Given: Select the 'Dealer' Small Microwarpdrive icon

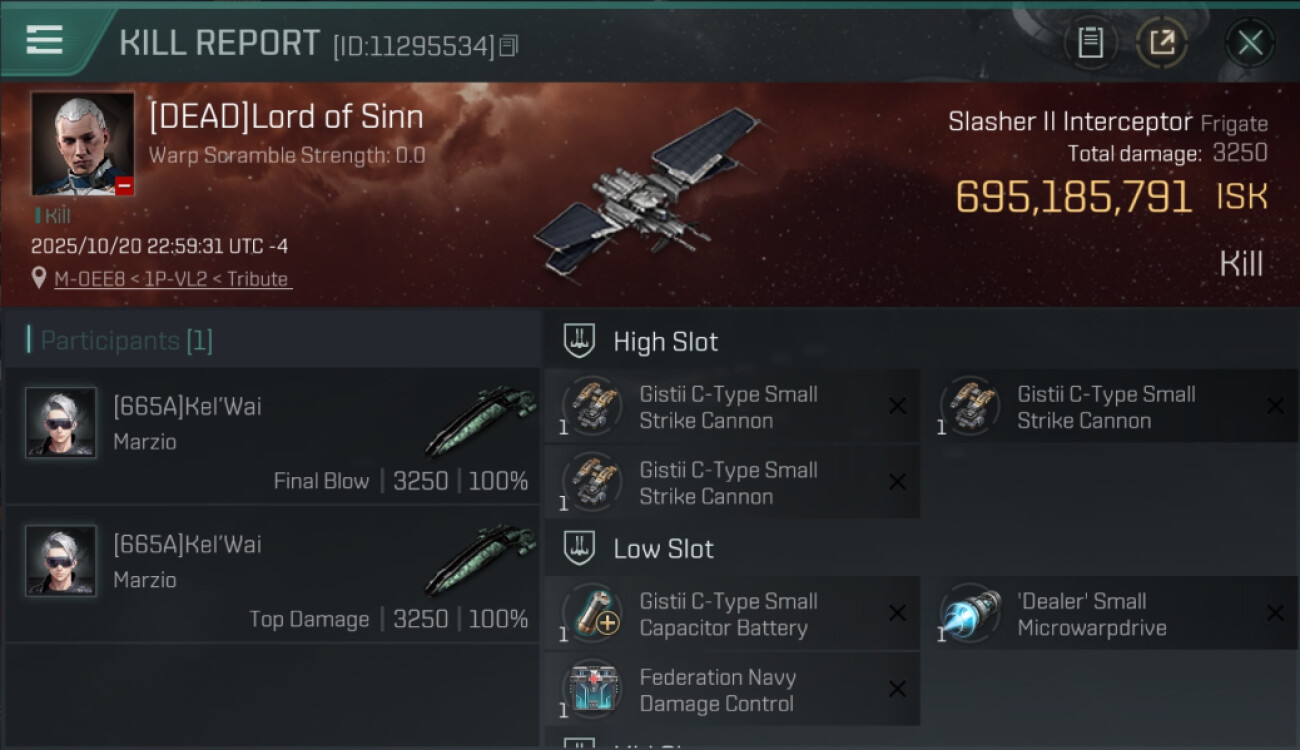Looking at the screenshot, I should click(x=971, y=613).
